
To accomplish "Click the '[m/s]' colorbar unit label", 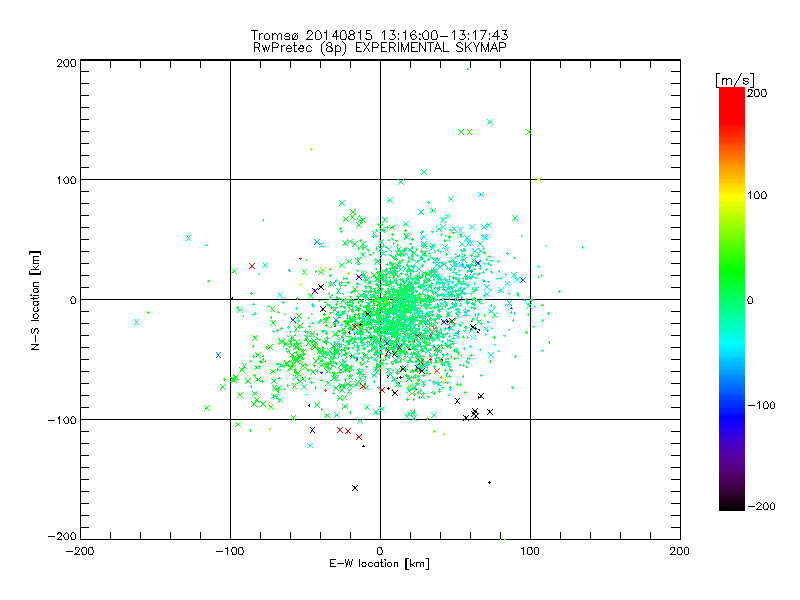I will pos(735,80).
